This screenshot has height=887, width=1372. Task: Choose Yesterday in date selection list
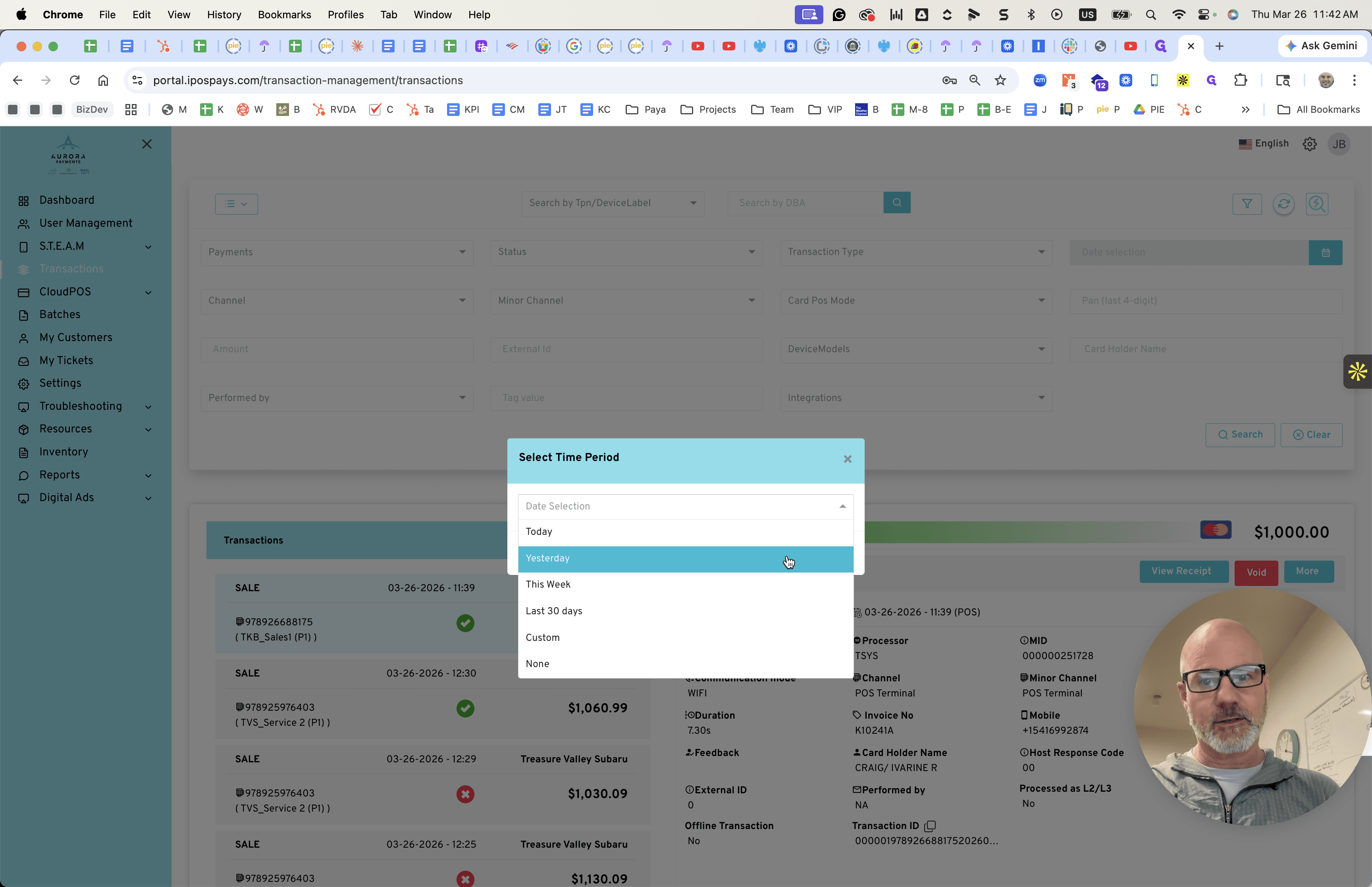click(685, 559)
